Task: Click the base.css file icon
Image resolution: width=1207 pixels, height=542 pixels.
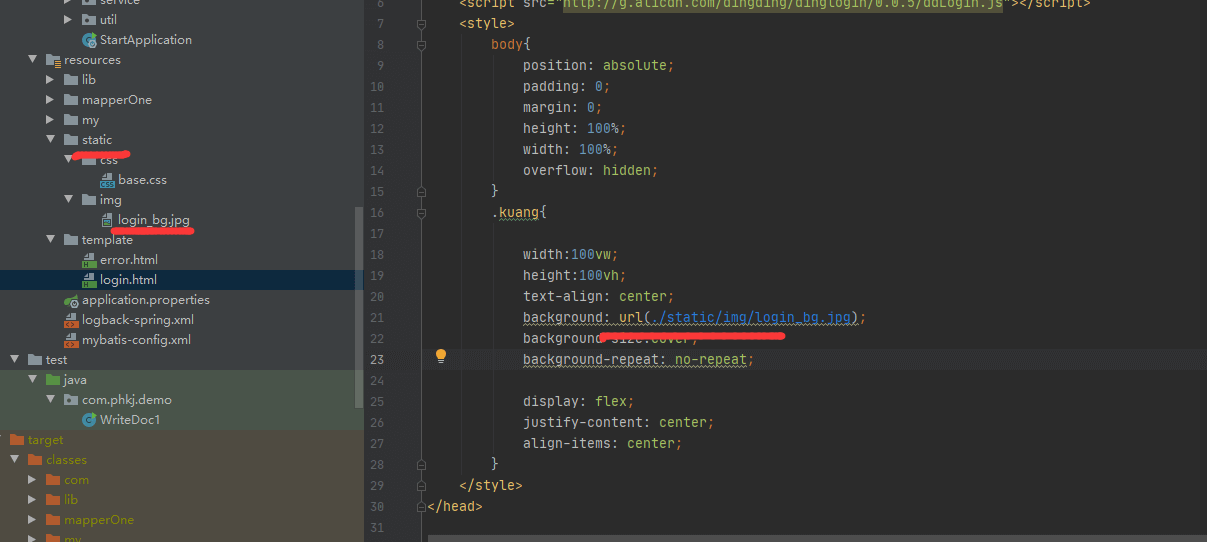Action: click(x=107, y=180)
